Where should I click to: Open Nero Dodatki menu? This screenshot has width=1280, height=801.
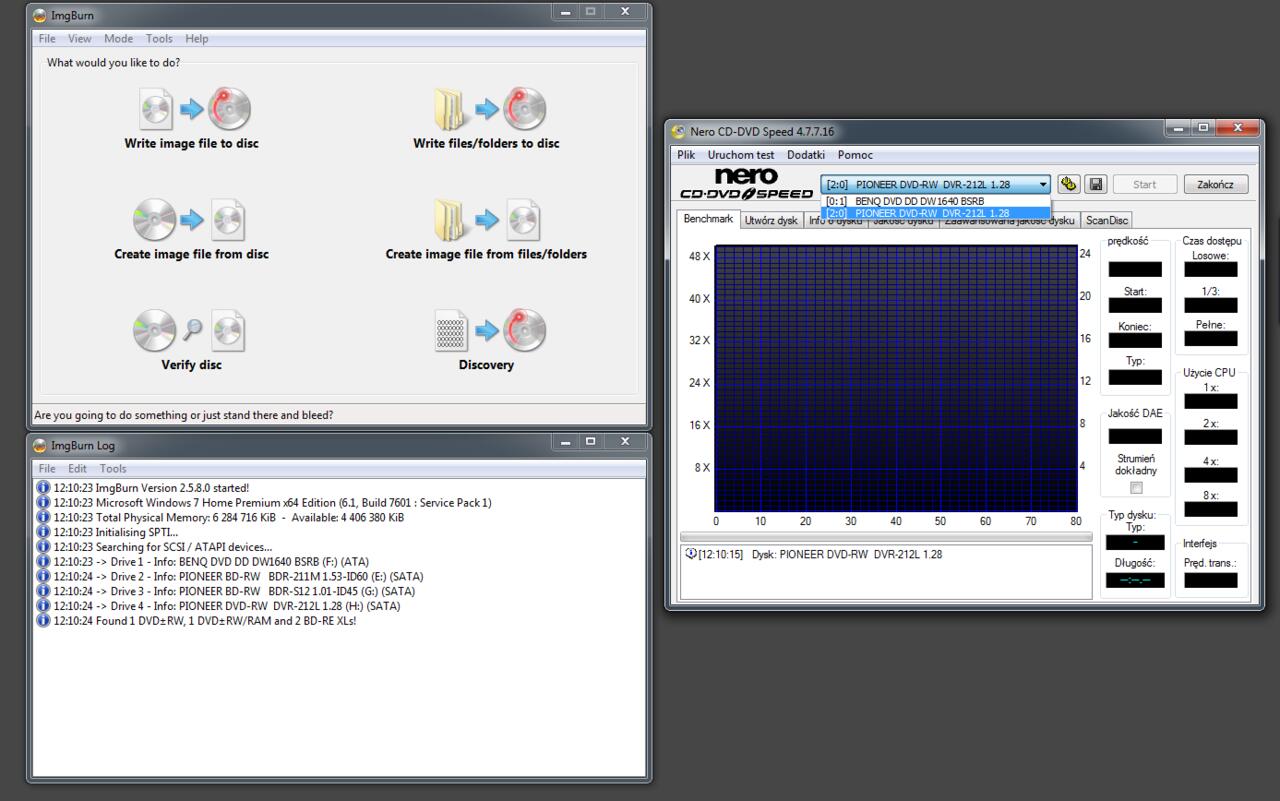806,155
